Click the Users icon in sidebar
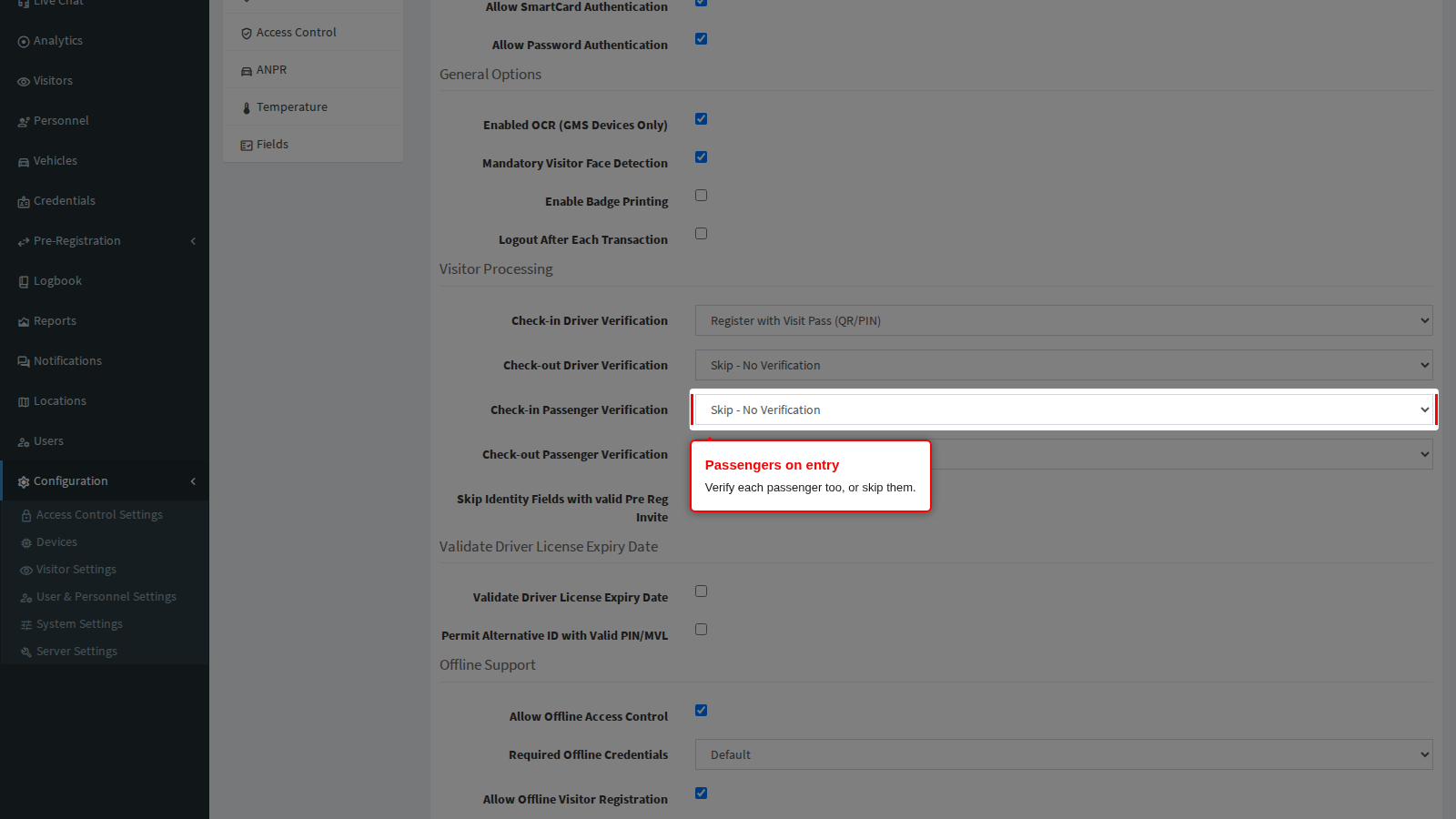The height and width of the screenshot is (819, 1456). [24, 442]
